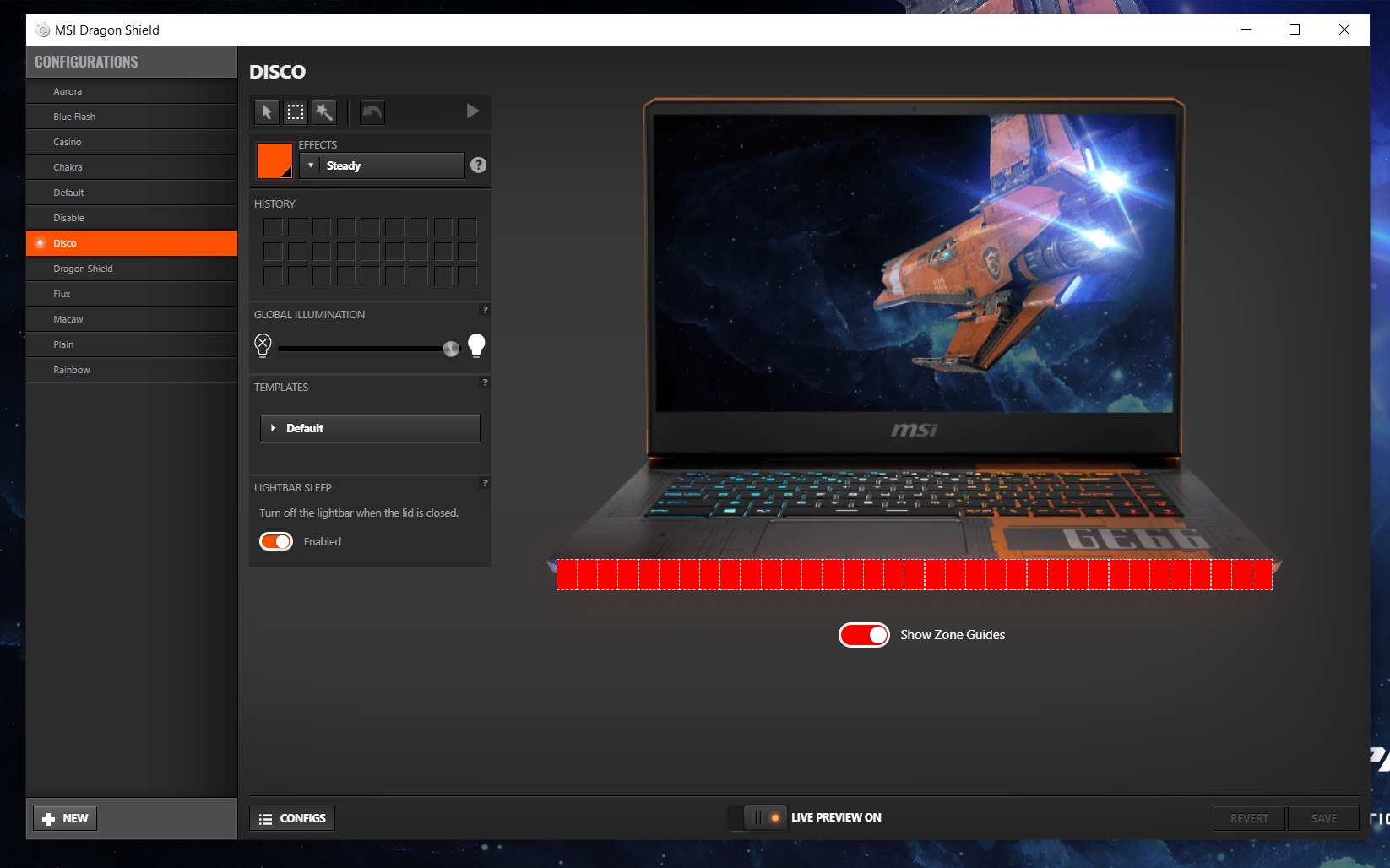Click the SAVE button
Screen dimensions: 1390x868
tap(1323, 818)
